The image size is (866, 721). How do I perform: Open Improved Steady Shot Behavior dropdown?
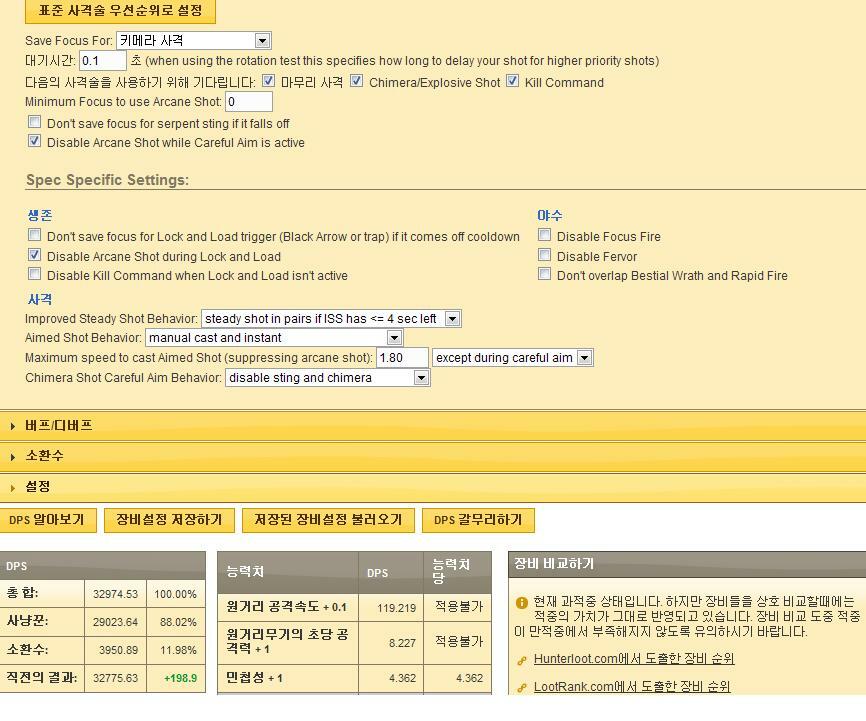pyautogui.click(x=452, y=319)
